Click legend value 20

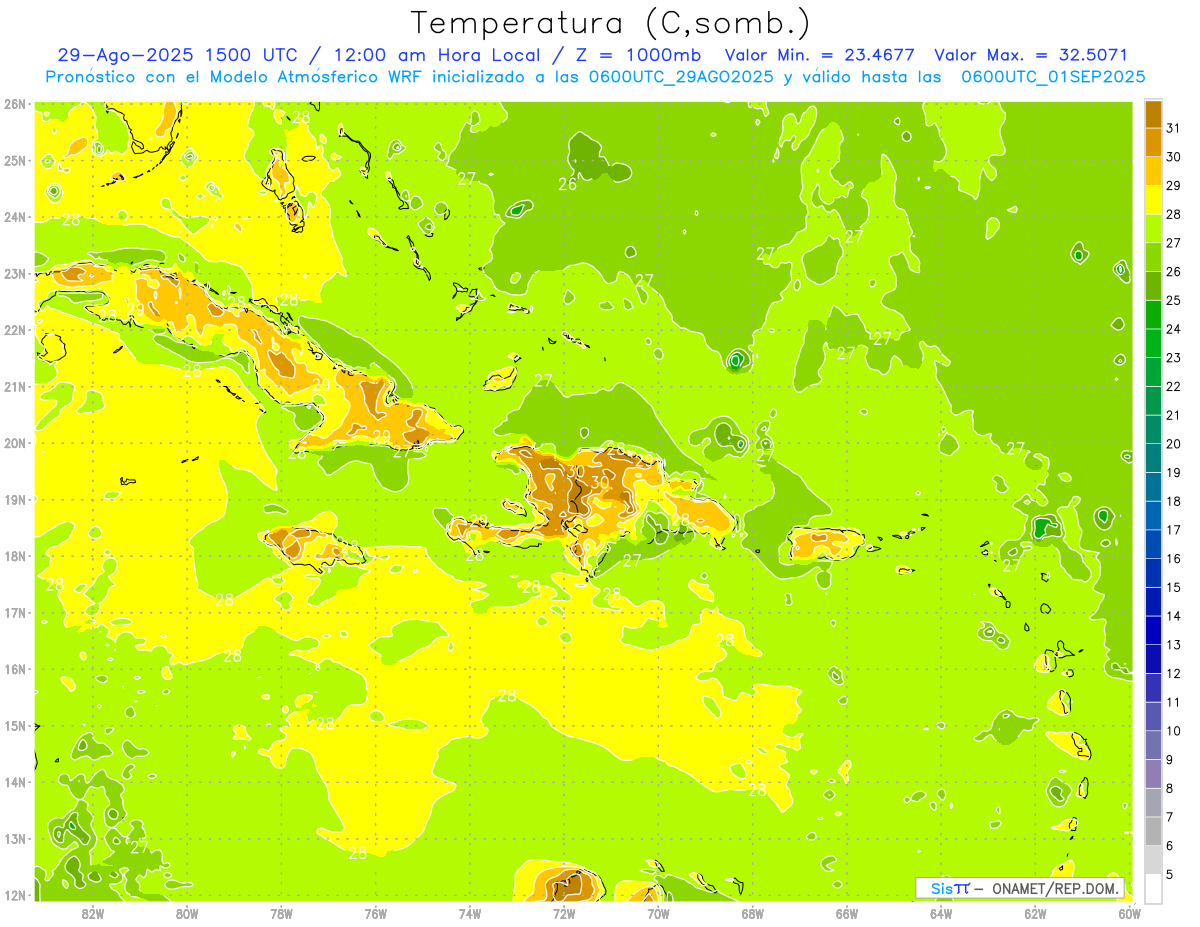click(1174, 444)
